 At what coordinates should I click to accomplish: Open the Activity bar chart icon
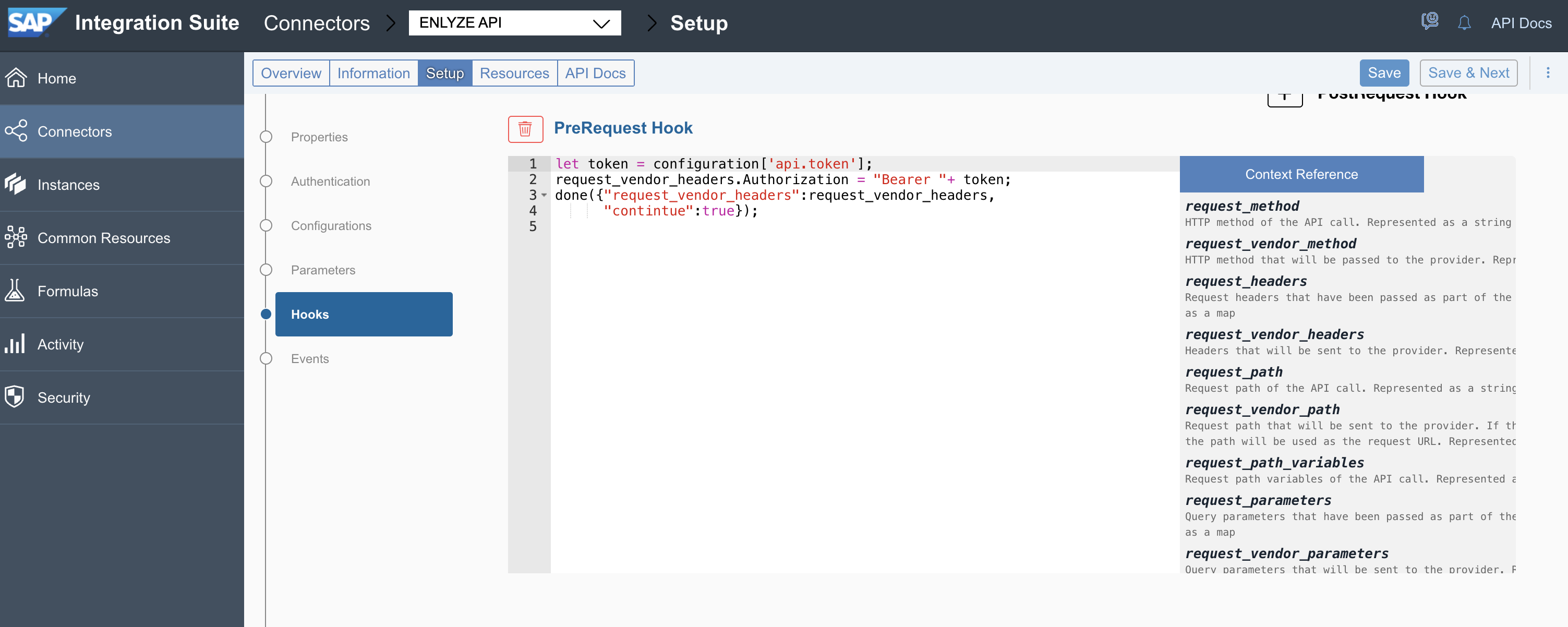pyautogui.click(x=15, y=343)
